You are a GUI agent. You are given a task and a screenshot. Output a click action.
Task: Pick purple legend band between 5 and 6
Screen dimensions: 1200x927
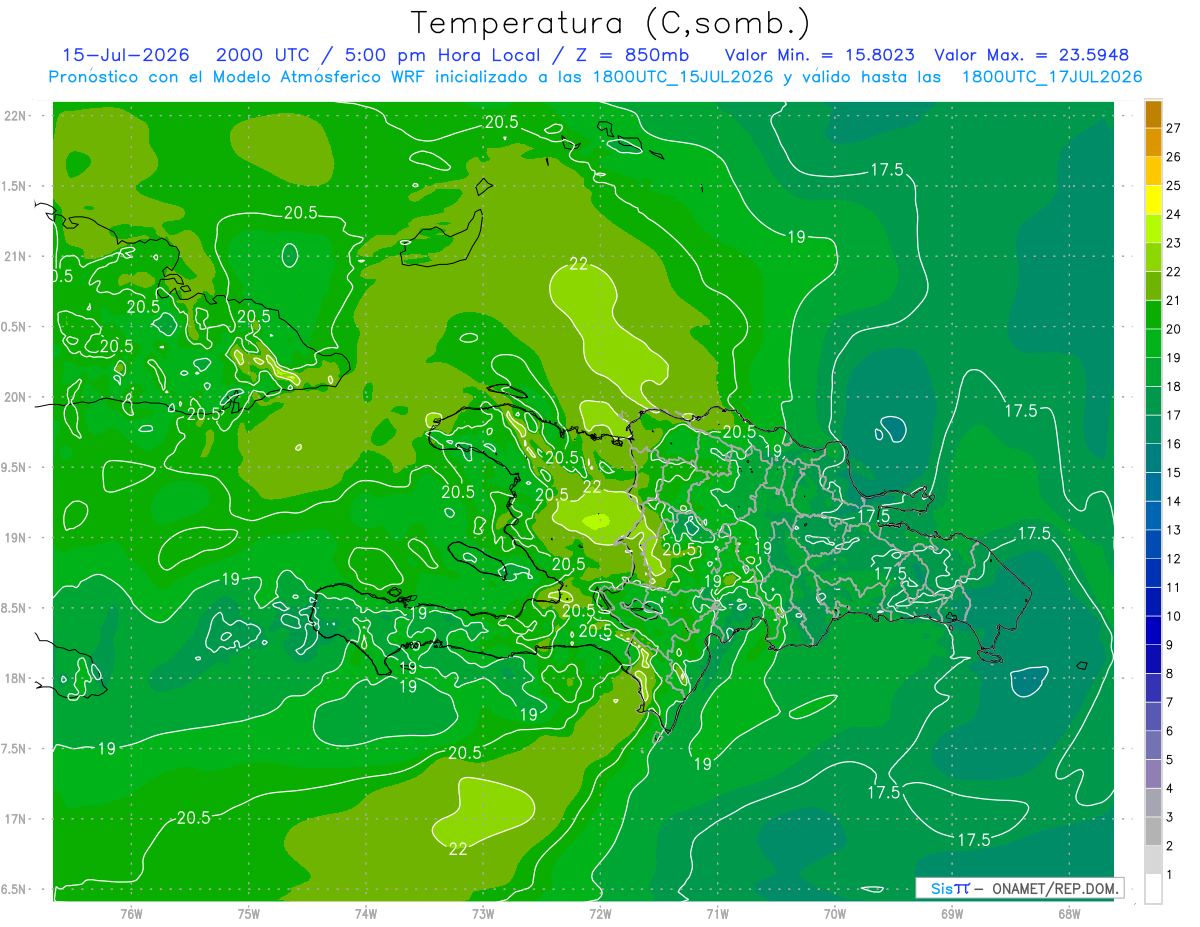tap(1153, 745)
